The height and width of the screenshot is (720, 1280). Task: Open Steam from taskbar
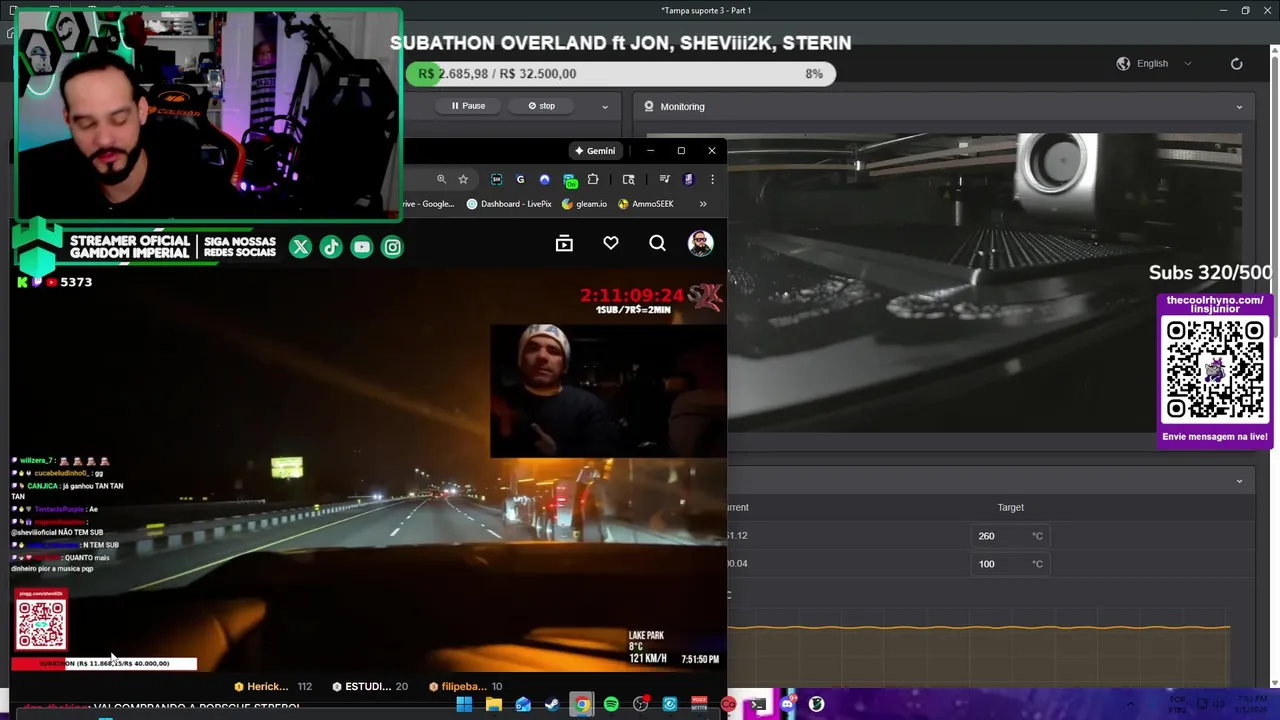tap(552, 705)
